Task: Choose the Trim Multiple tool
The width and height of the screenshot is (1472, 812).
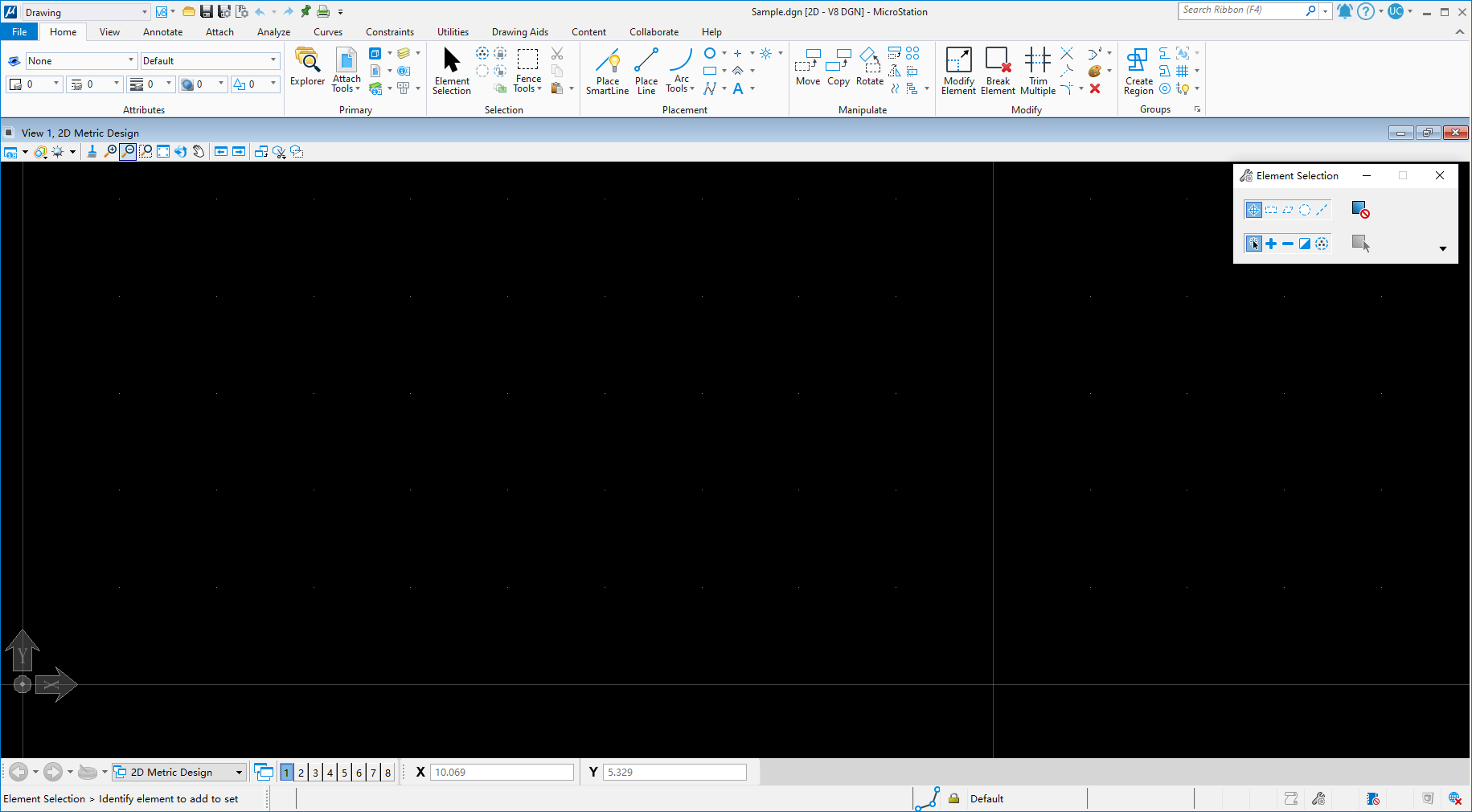Action: tap(1038, 71)
